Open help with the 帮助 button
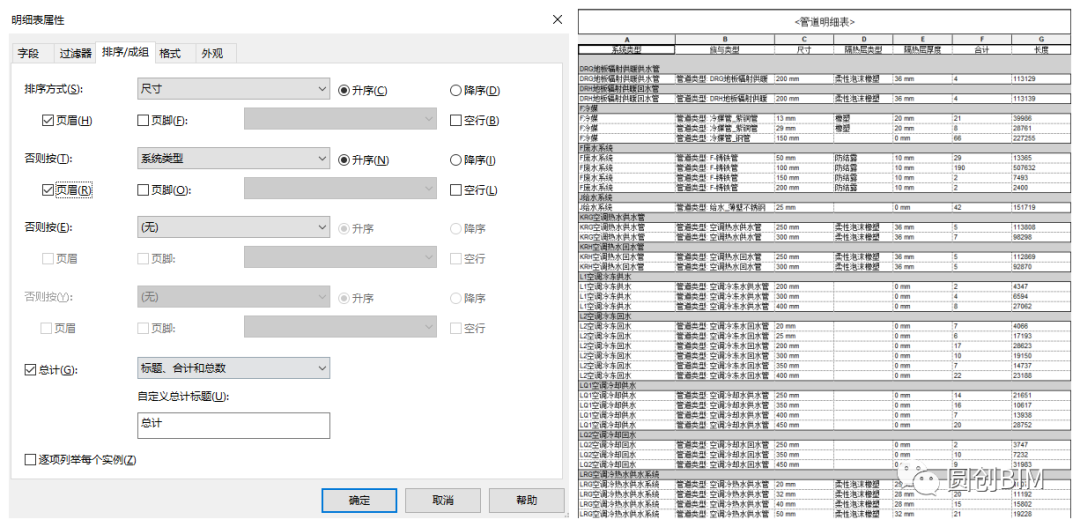1080x527 pixels. tap(526, 500)
